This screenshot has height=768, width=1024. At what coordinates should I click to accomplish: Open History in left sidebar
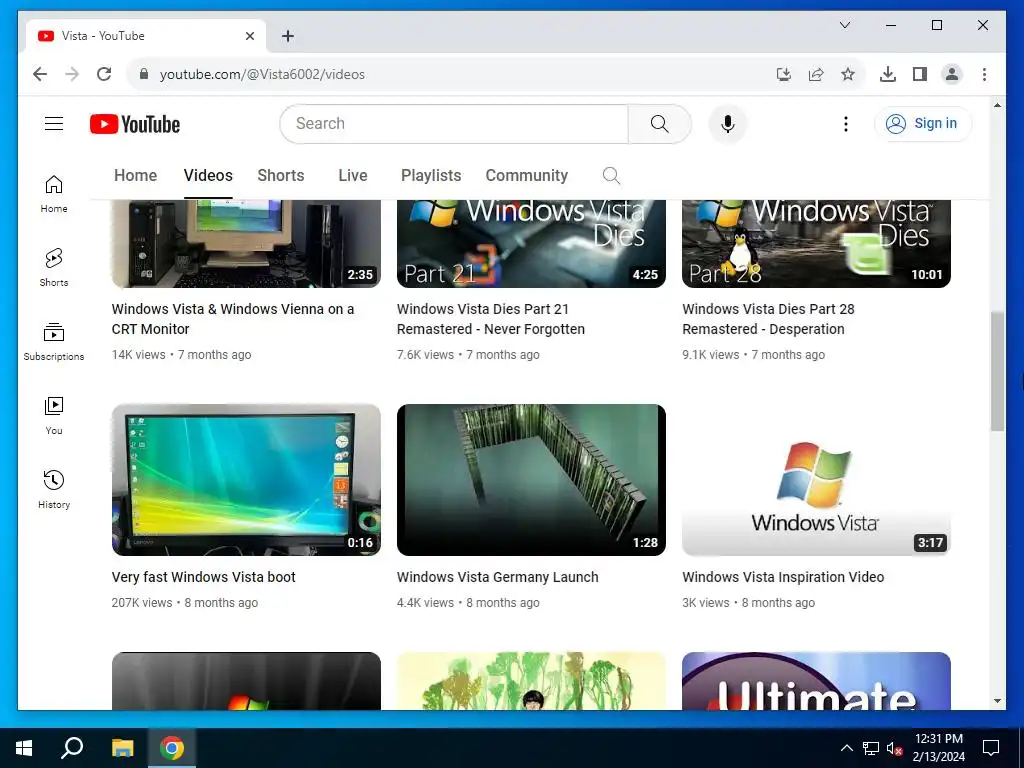pos(54,490)
